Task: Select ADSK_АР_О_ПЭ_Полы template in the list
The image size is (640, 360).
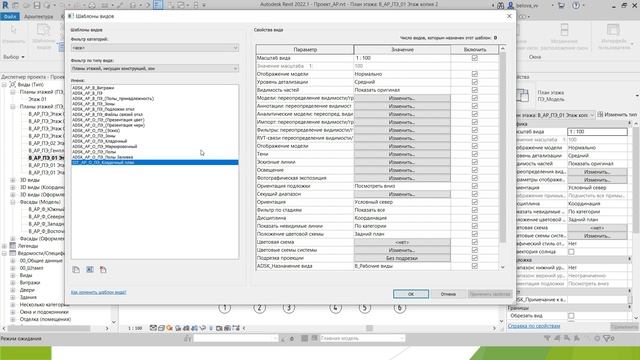Action: click(x=94, y=151)
